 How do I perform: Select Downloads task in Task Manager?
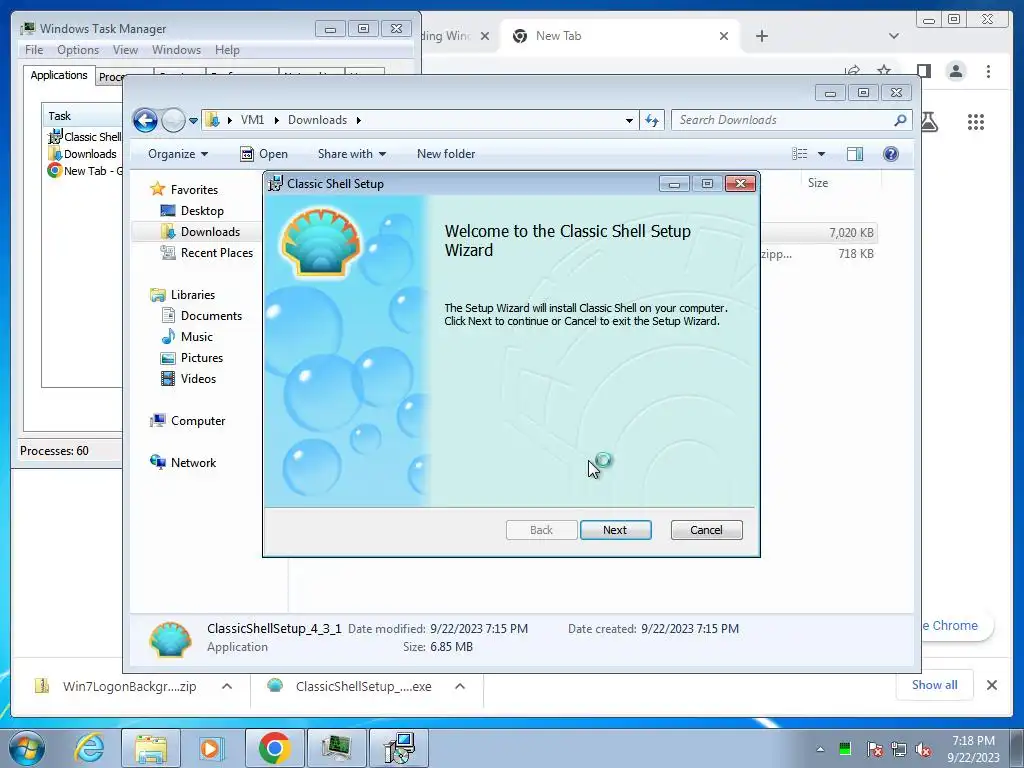(82, 154)
